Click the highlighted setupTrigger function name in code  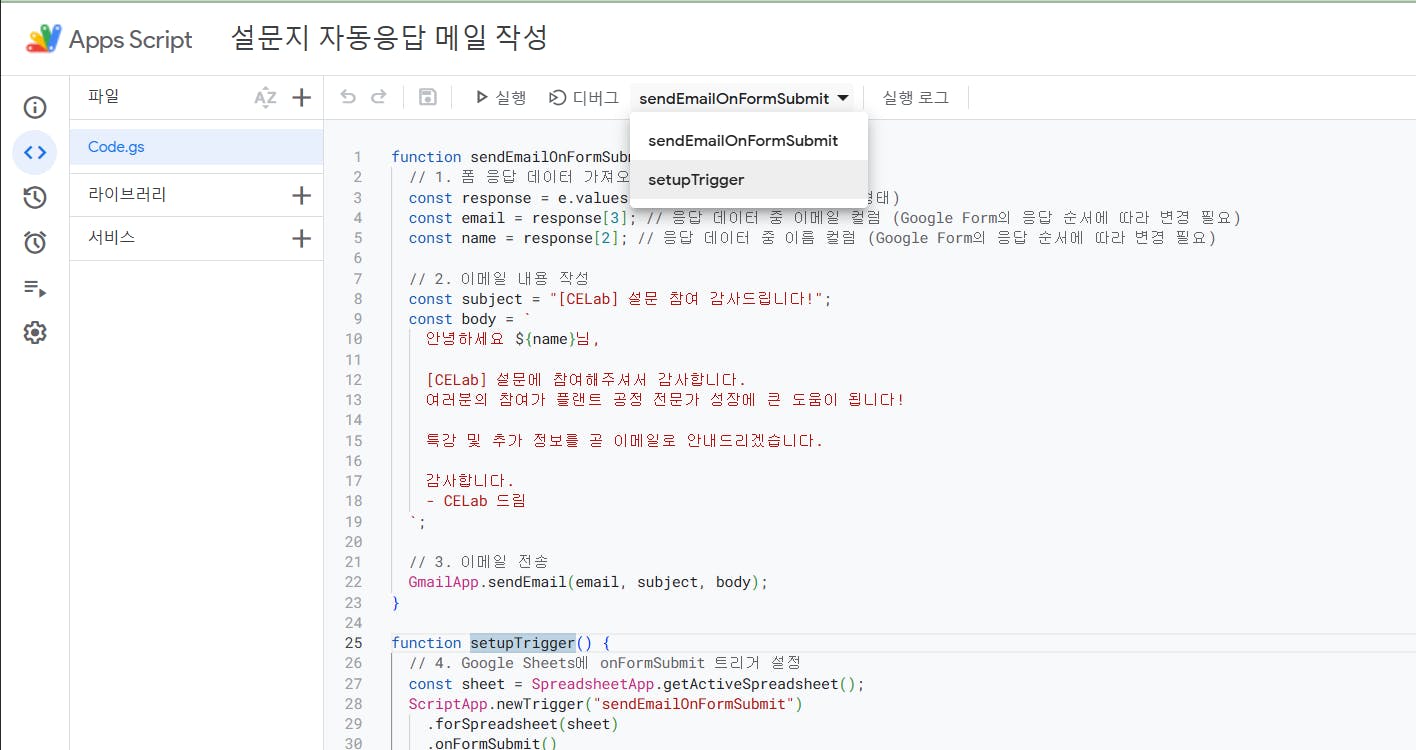tap(523, 643)
